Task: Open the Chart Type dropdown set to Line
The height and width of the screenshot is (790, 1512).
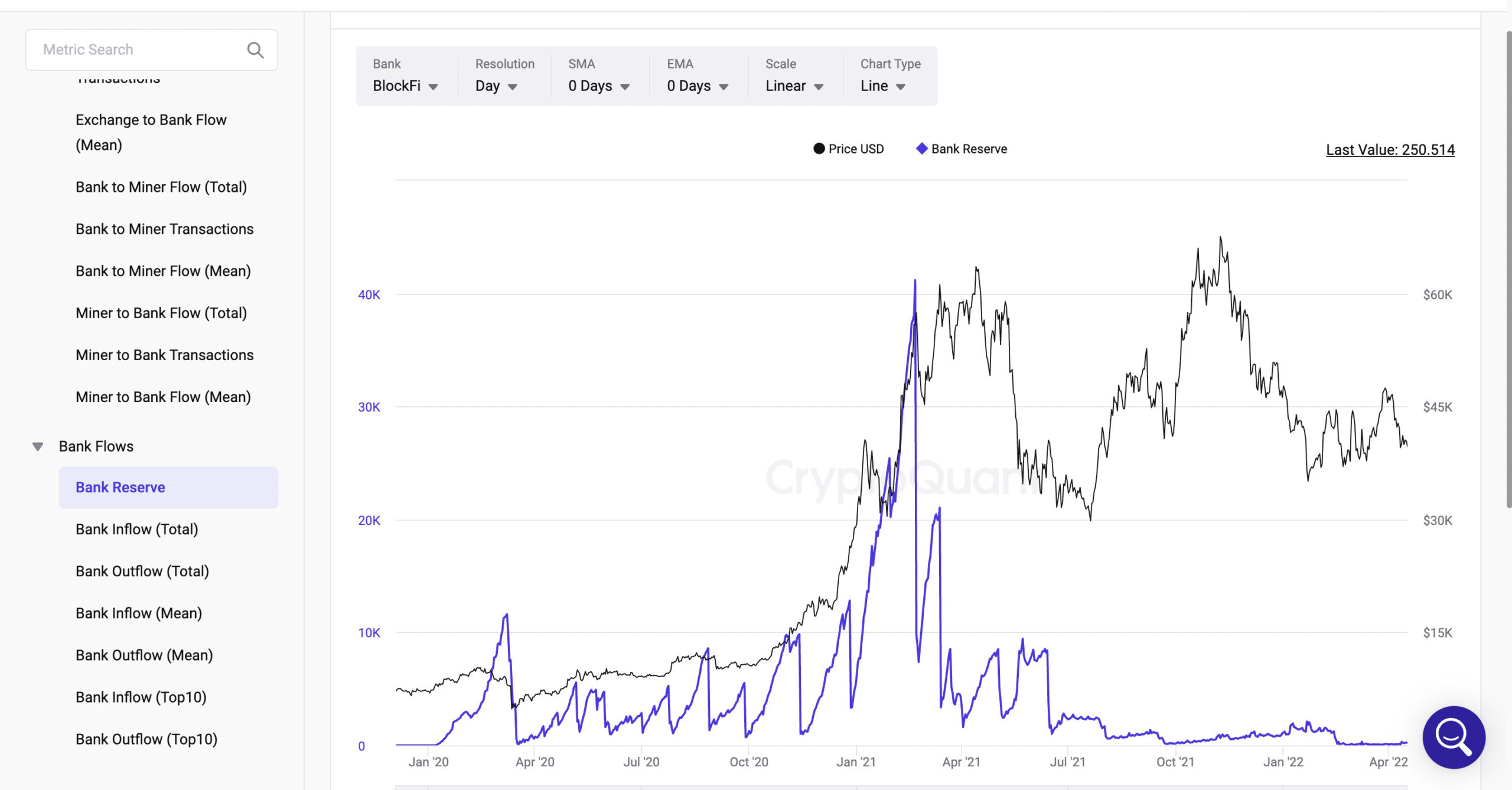Action: tap(883, 86)
